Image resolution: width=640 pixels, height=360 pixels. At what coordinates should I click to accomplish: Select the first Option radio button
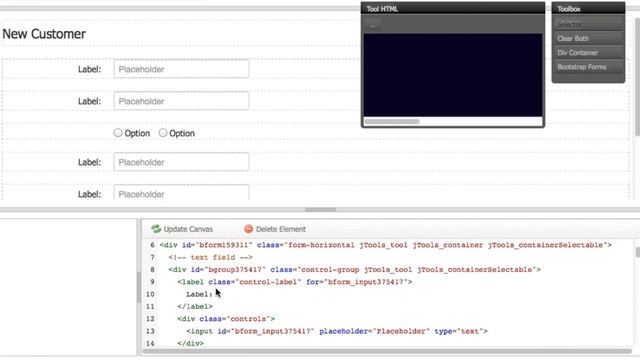click(118, 133)
